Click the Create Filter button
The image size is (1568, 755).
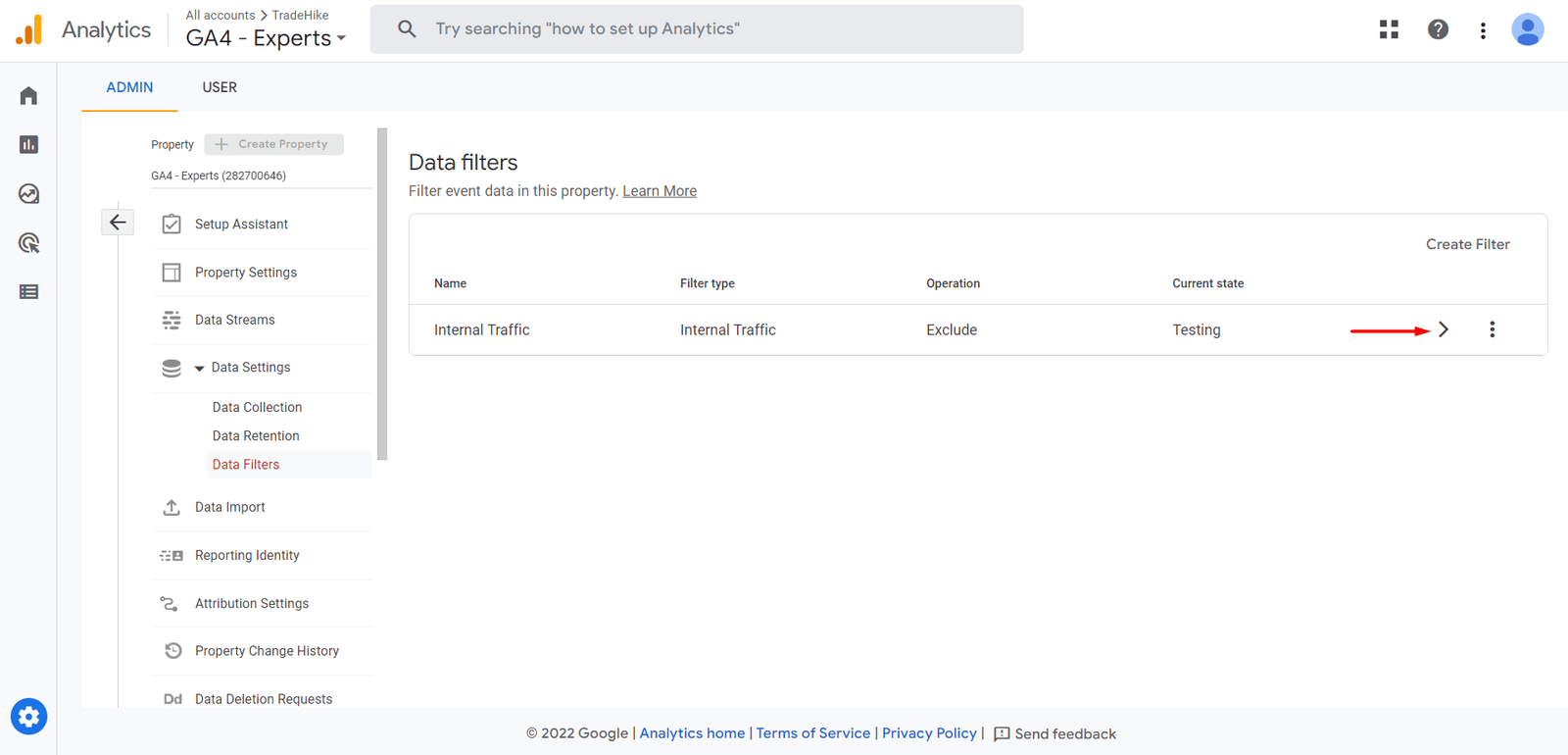click(x=1467, y=244)
